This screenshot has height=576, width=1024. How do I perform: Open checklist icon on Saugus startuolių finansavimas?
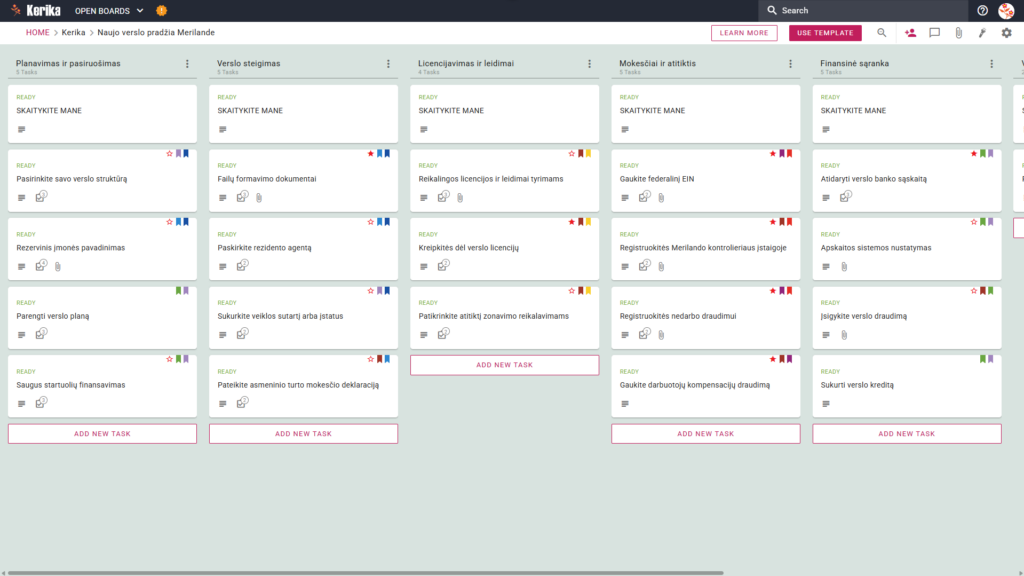click(x=41, y=402)
